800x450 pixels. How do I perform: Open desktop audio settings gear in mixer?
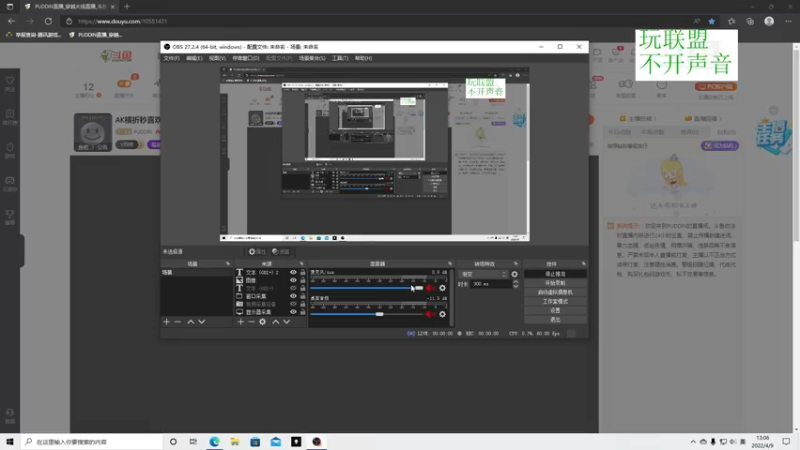[x=442, y=314]
